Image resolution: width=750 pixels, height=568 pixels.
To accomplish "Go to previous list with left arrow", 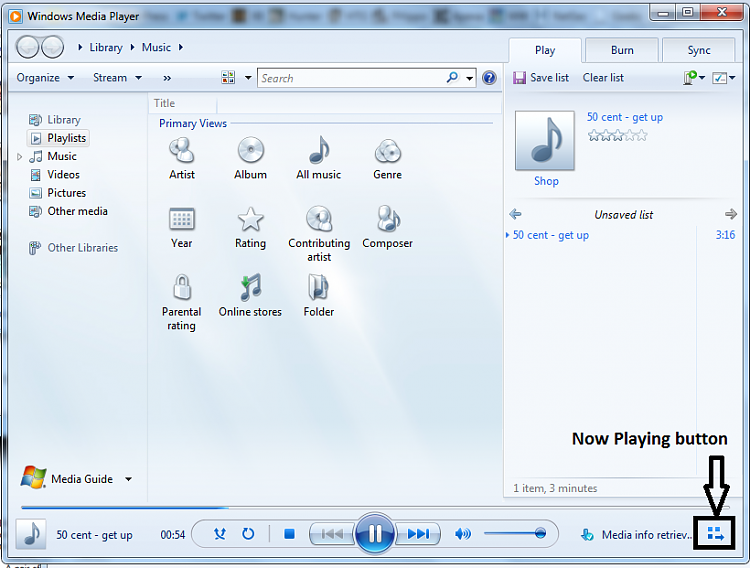I will tap(515, 214).
